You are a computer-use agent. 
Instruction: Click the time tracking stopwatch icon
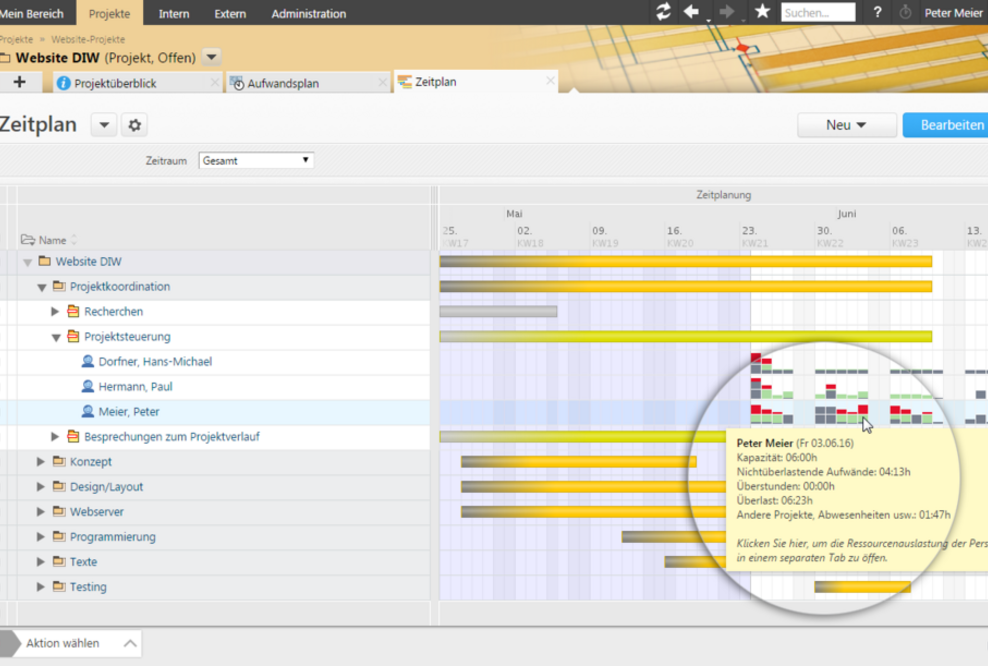[x=906, y=13]
